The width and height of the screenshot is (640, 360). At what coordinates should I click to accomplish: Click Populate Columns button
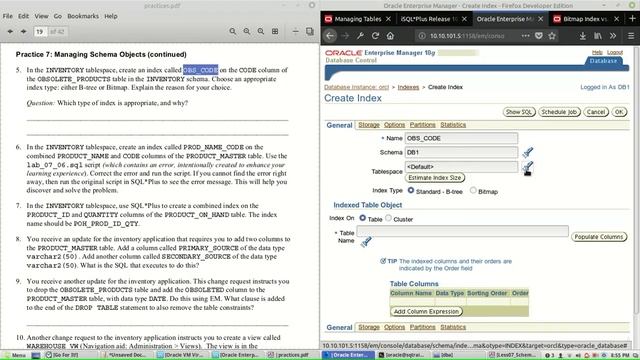[599, 237]
